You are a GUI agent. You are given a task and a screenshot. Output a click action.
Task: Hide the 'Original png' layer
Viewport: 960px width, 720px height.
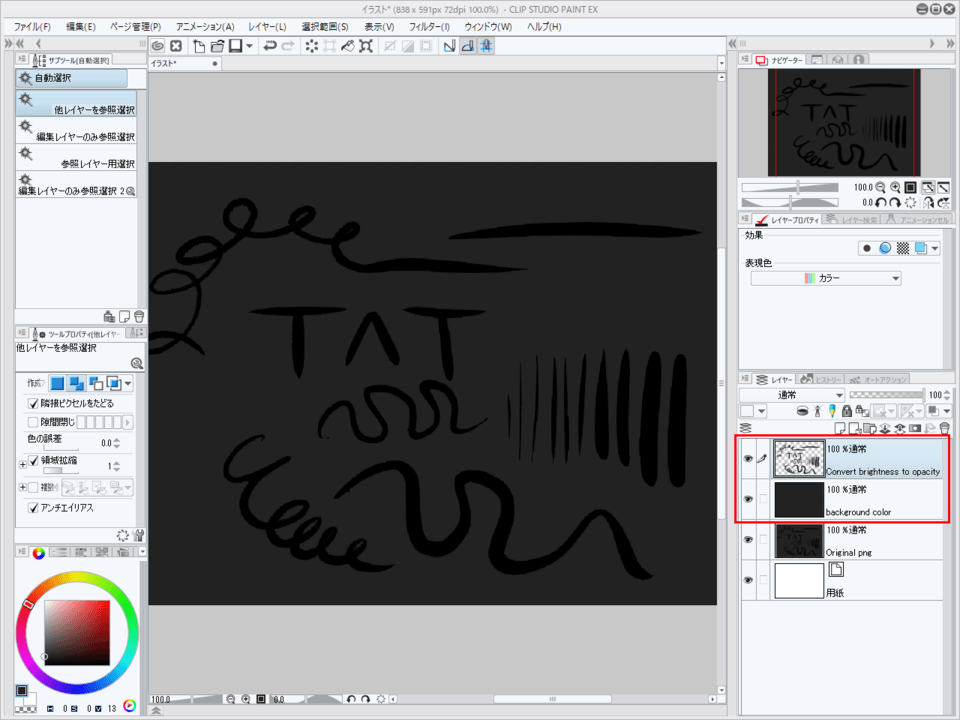tap(747, 538)
